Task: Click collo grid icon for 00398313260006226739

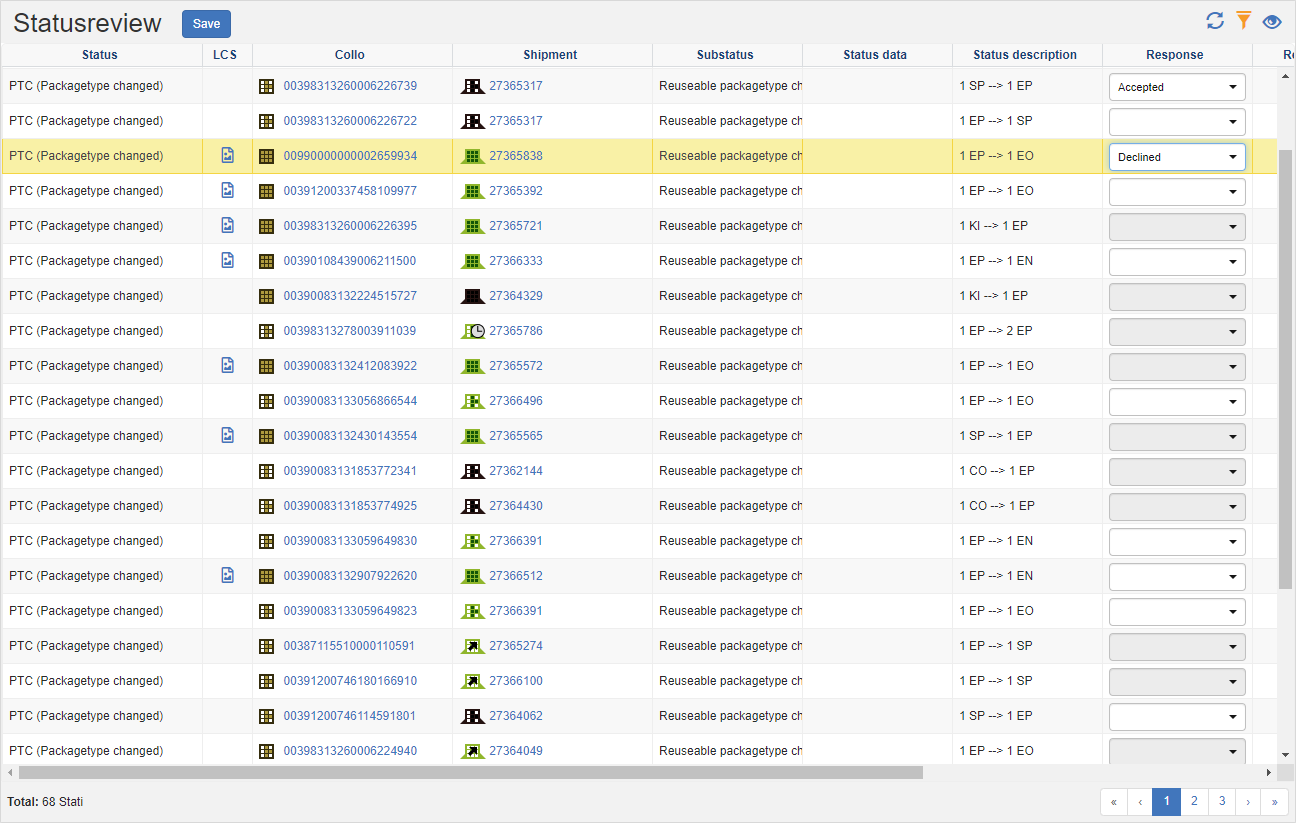Action: click(266, 87)
